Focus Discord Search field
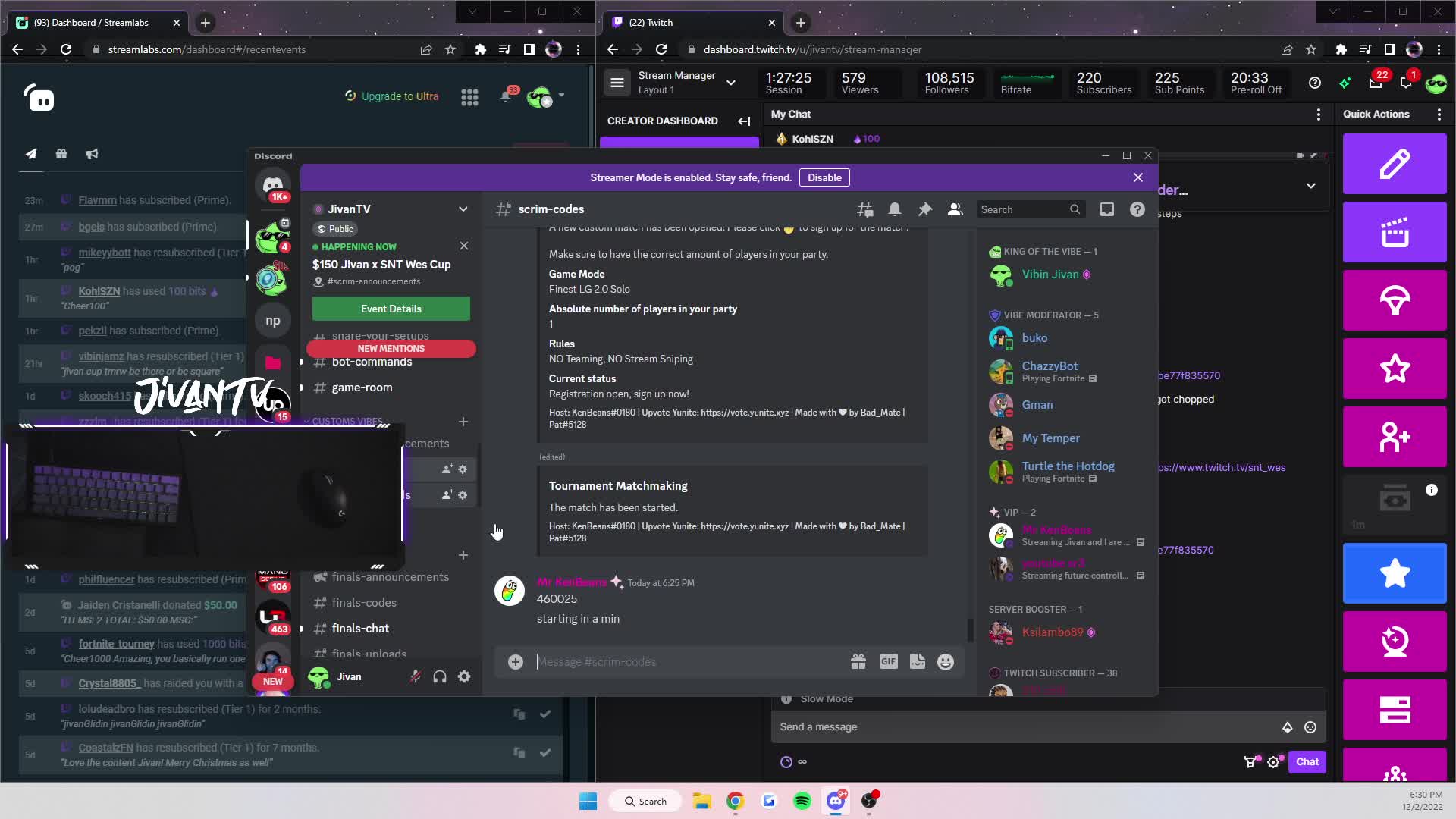1456x819 pixels. (1030, 209)
